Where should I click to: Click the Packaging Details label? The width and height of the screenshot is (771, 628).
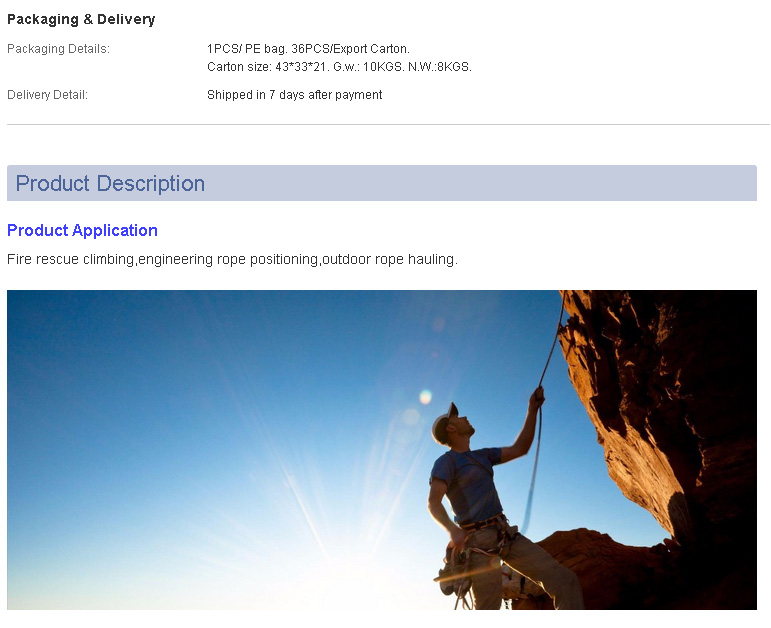(x=59, y=49)
